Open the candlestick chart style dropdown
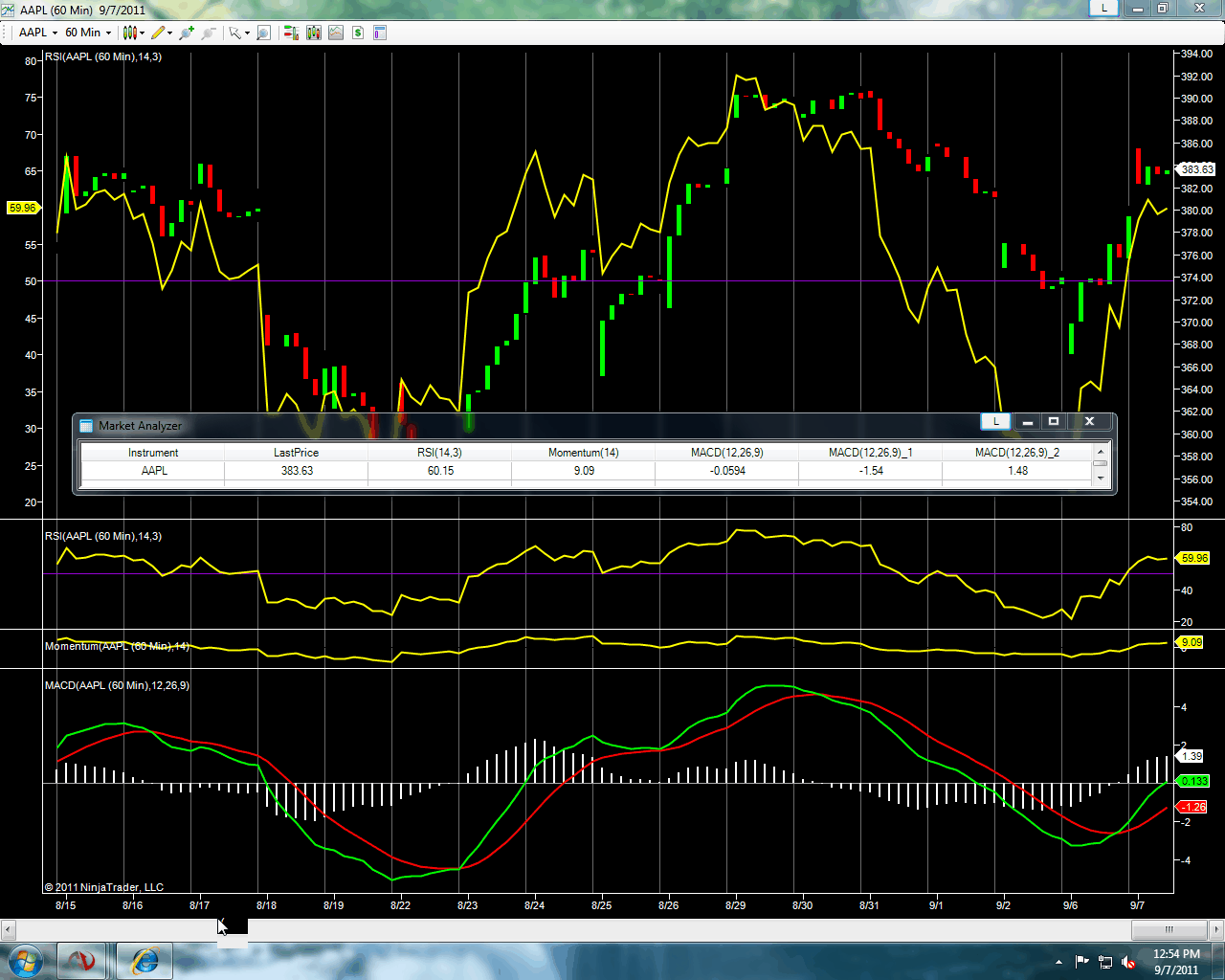1225x980 pixels. (133, 33)
